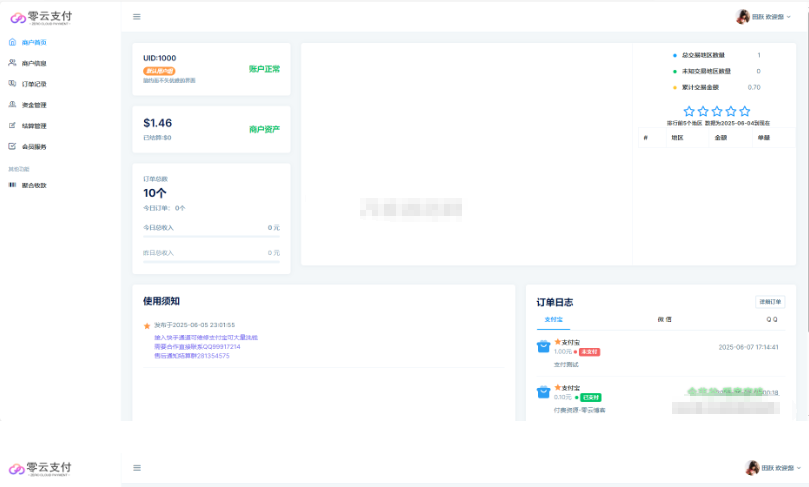This screenshot has height=487, width=809.
Task: Click the third rating star
Action: [717, 111]
